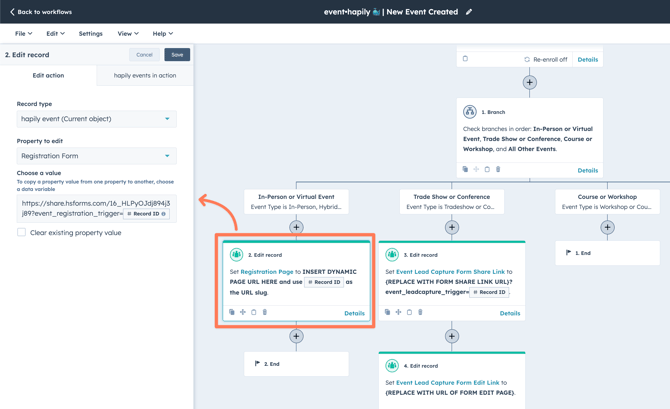Expand the Property to edit dropdown
This screenshot has height=409, width=670.
click(96, 156)
